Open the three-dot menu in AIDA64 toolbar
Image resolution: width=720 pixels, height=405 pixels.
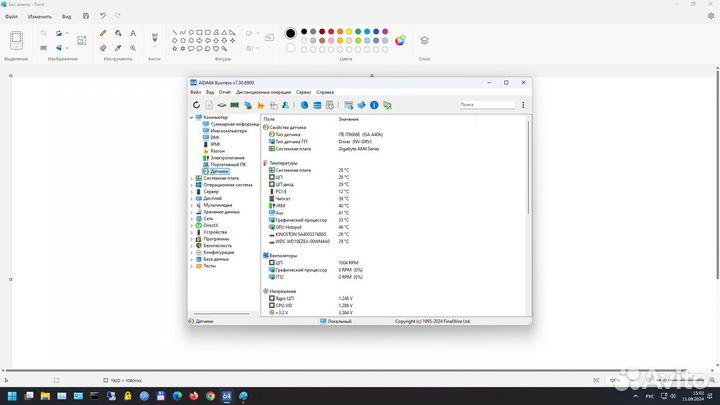coord(523,105)
